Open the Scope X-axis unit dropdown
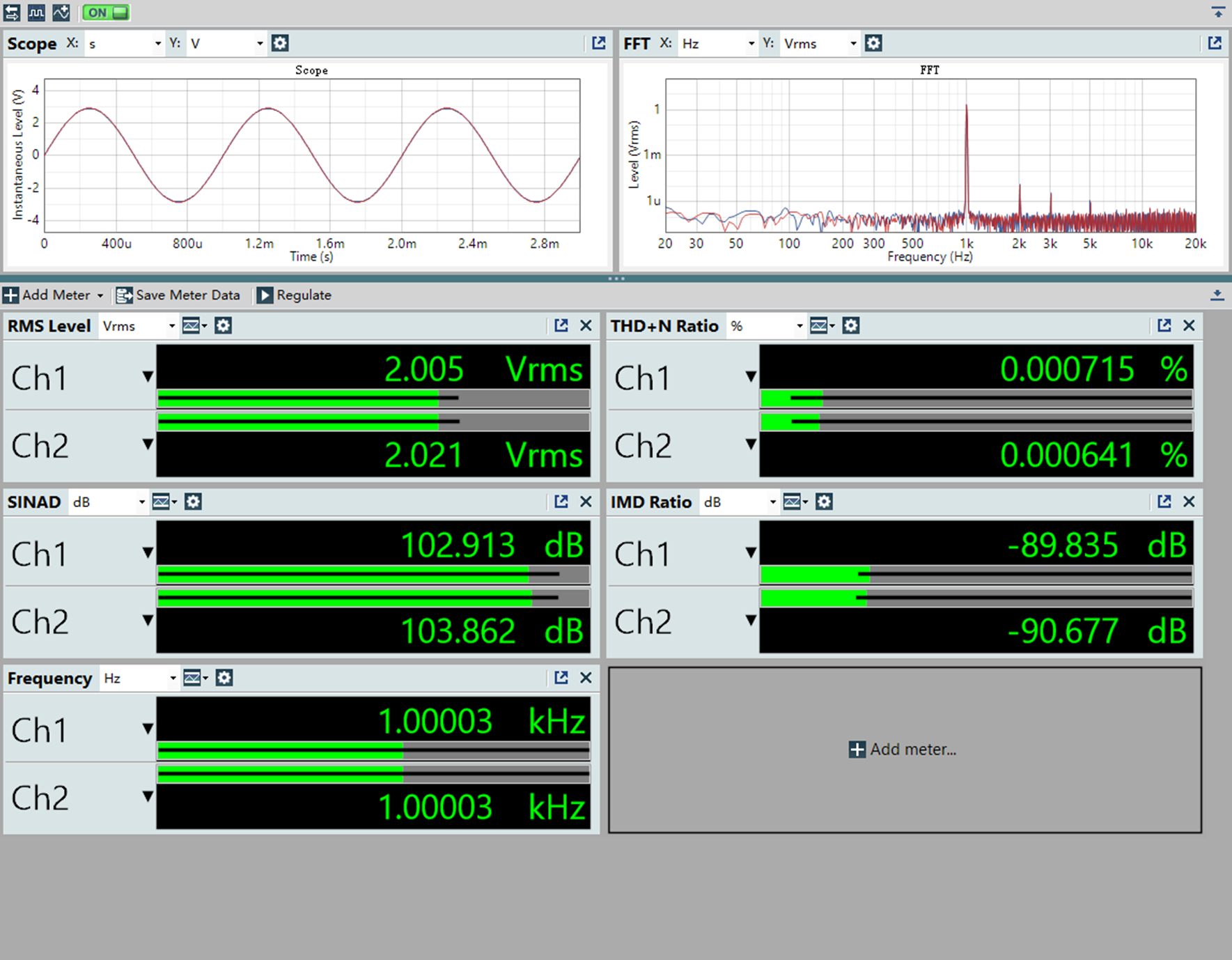 pyautogui.click(x=124, y=43)
